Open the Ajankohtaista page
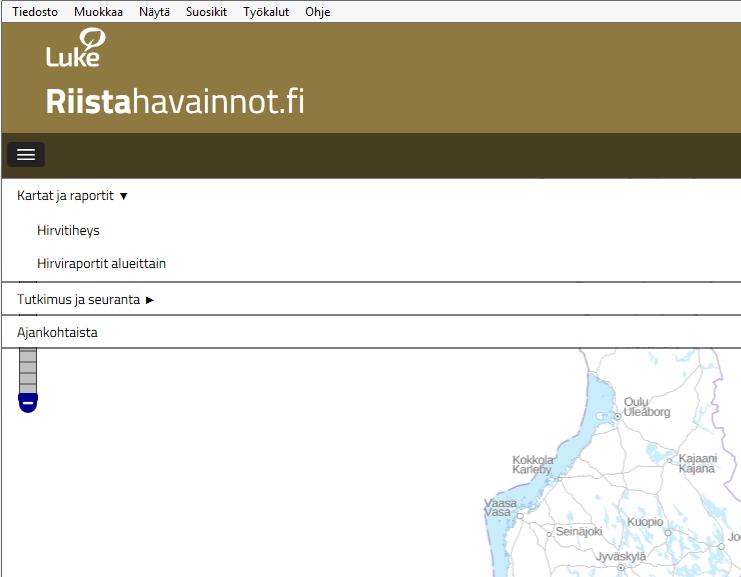 [x=57, y=332]
